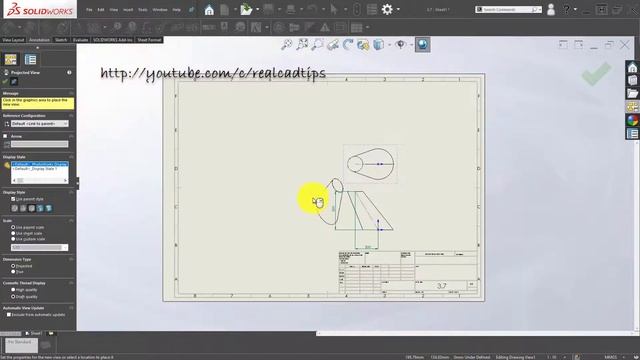
Task: Click the Select cursor icon
Action: click(334, 9)
